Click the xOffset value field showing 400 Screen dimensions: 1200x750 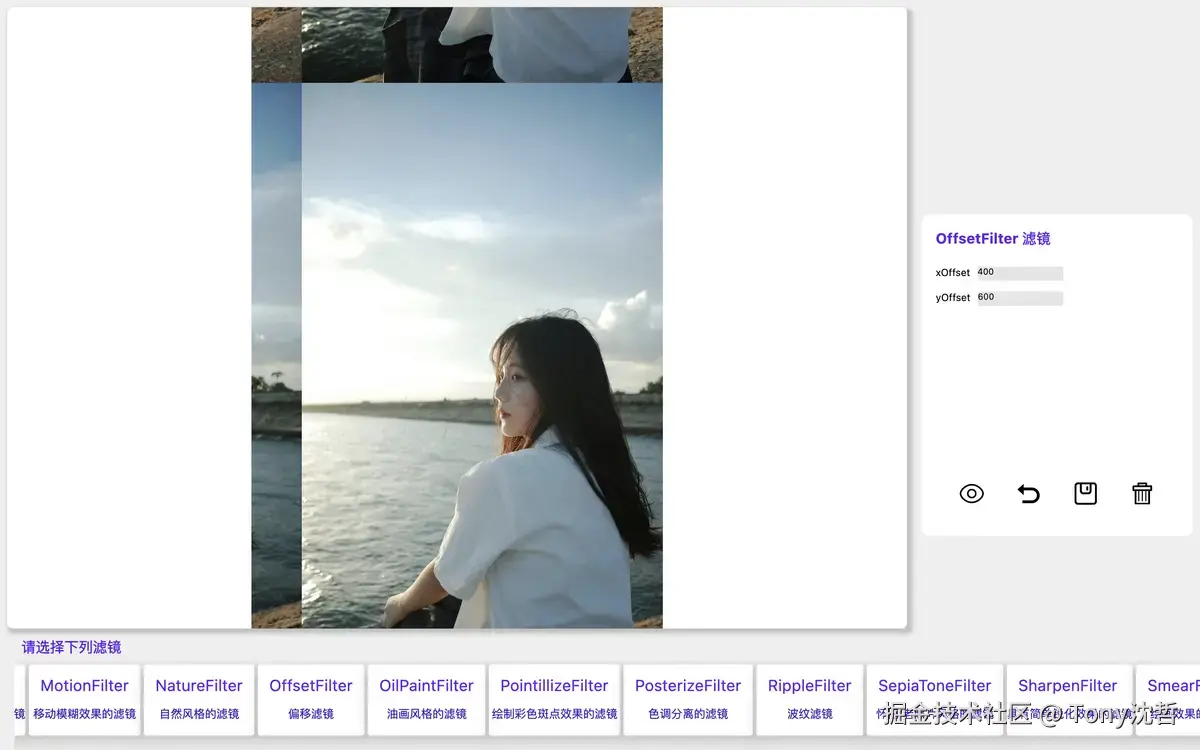pyautogui.click(x=1020, y=272)
